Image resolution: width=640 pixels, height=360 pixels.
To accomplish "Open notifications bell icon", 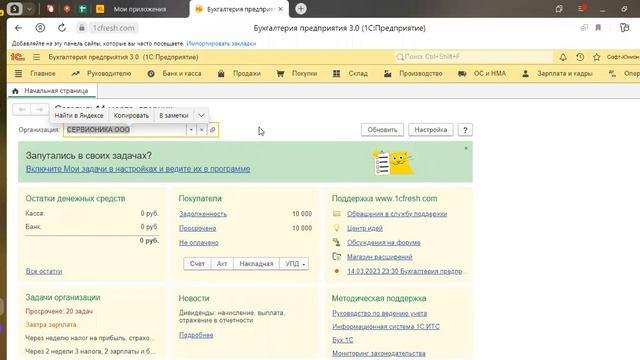I will point(563,57).
